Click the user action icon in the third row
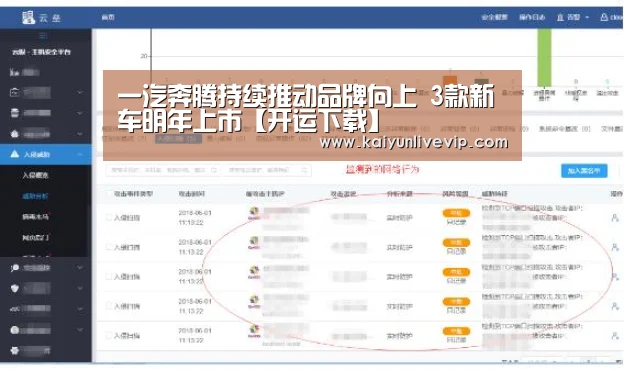 615,277
